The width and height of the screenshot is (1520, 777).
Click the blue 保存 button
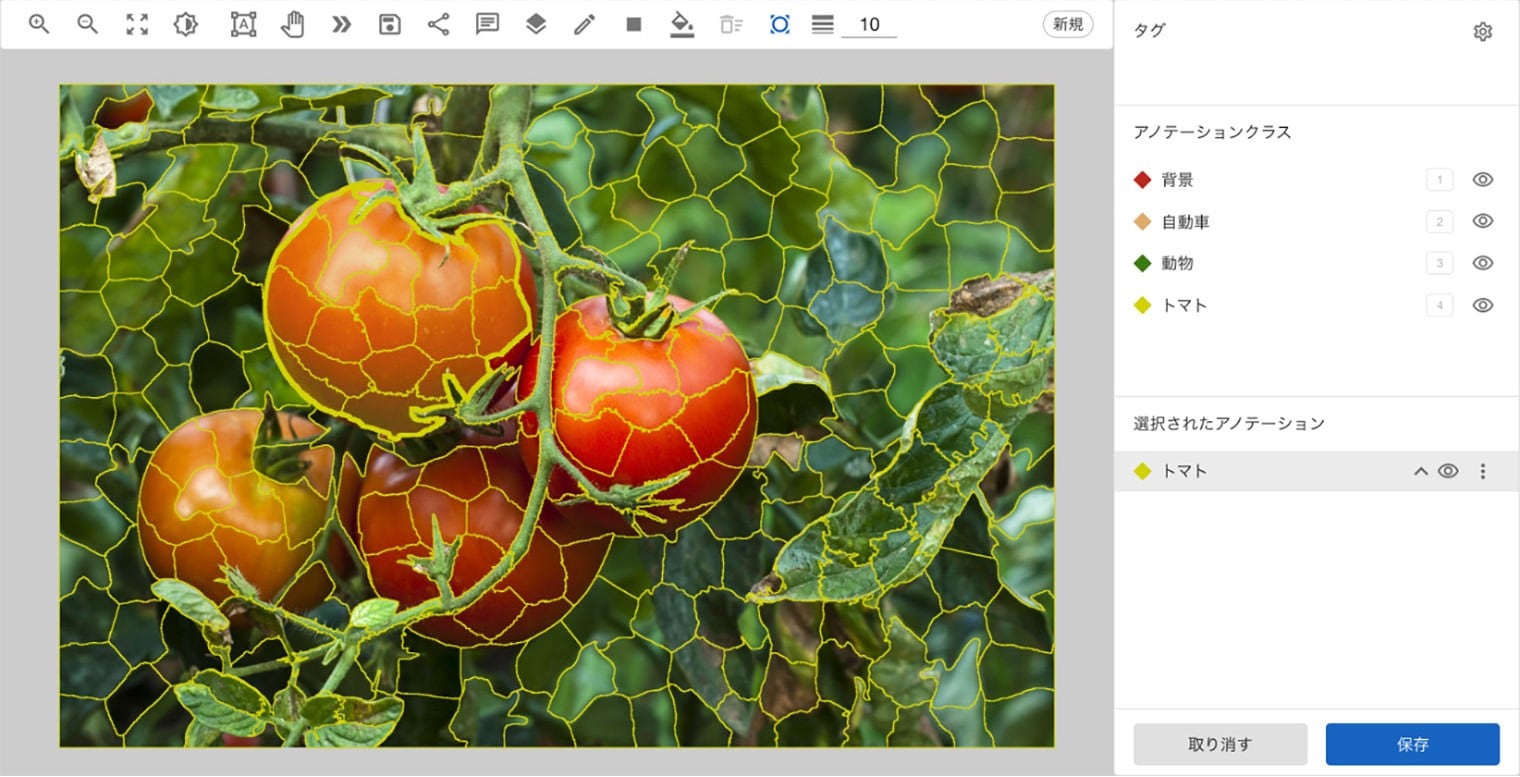[x=1412, y=744]
